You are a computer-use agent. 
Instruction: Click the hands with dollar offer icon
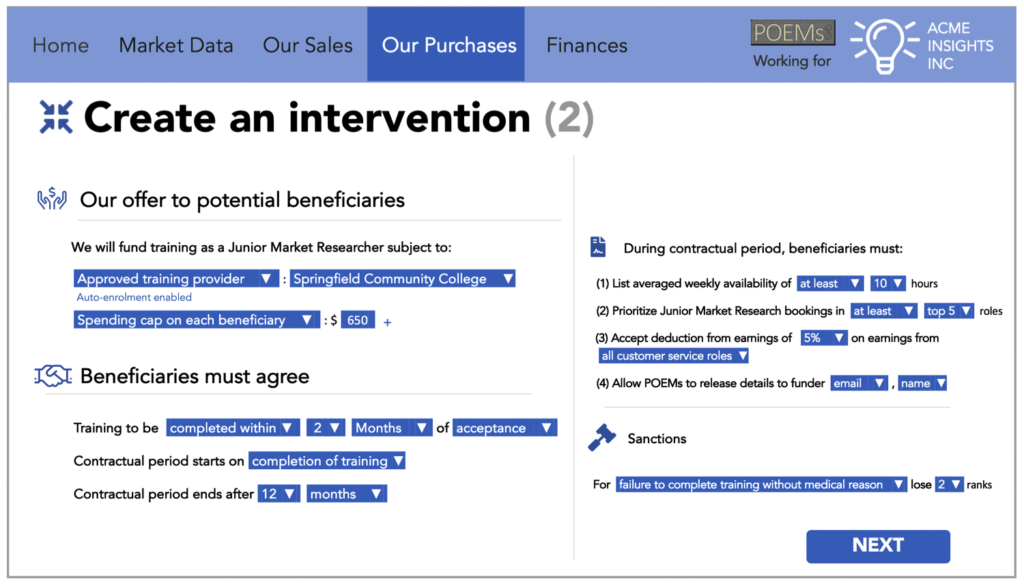[52, 199]
